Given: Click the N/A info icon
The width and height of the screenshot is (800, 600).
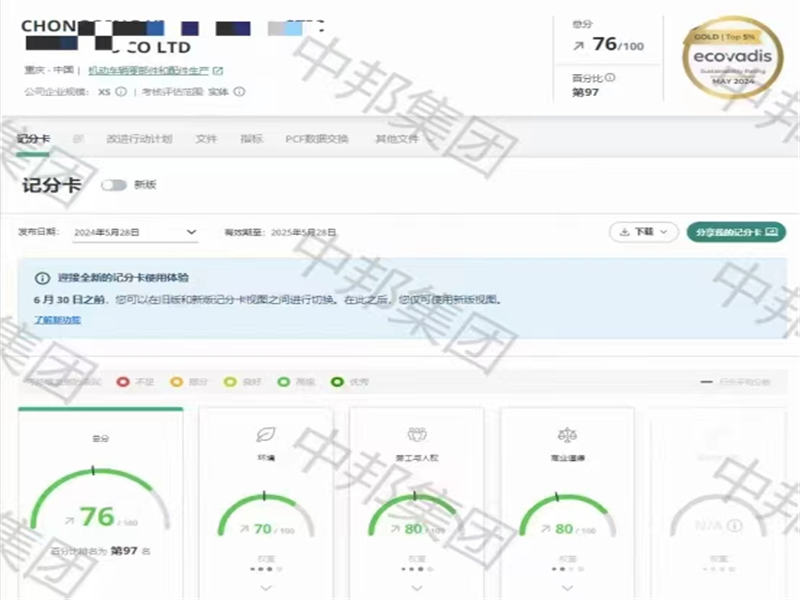Looking at the screenshot, I should pyautogui.click(x=734, y=526).
